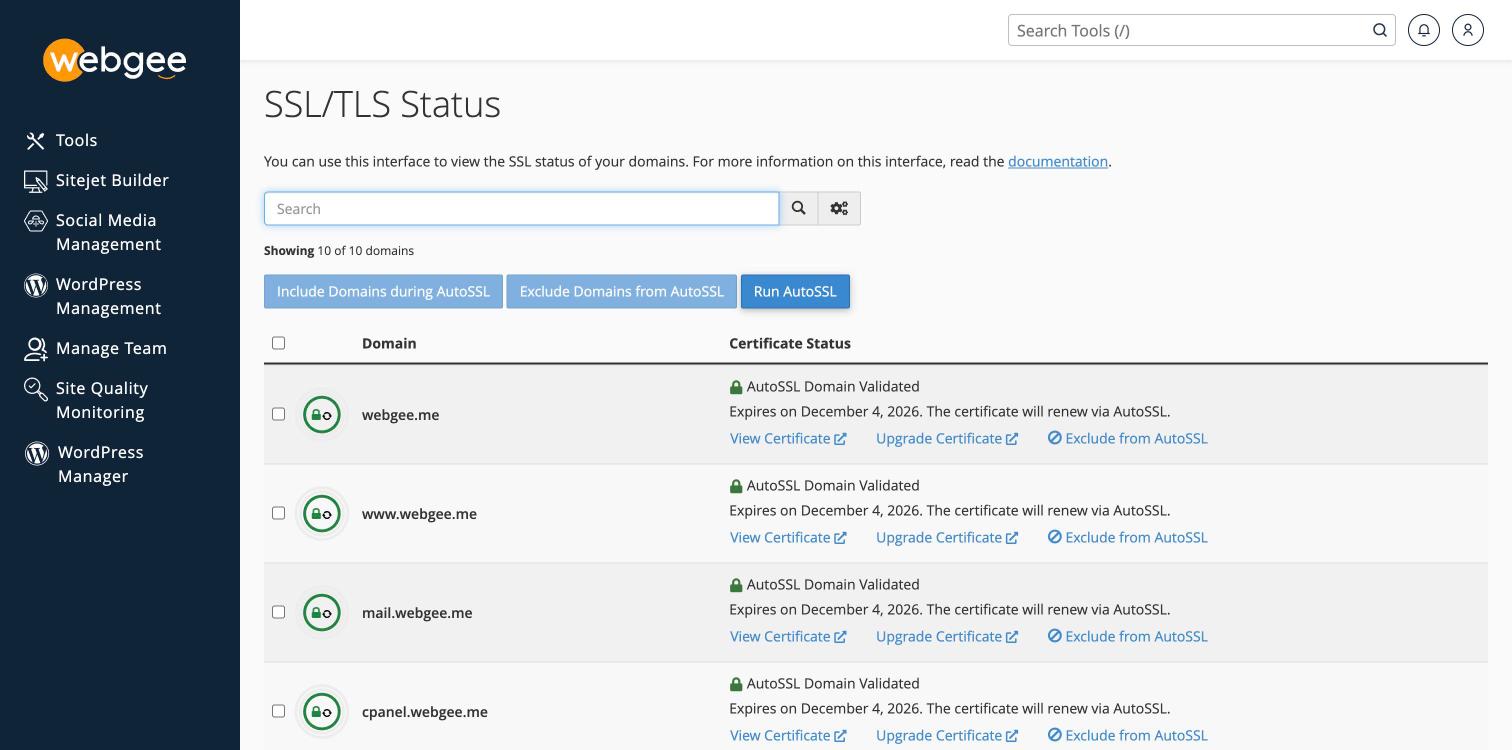This screenshot has width=1512, height=750.
Task: Click the domain search magnifier button
Action: click(799, 208)
